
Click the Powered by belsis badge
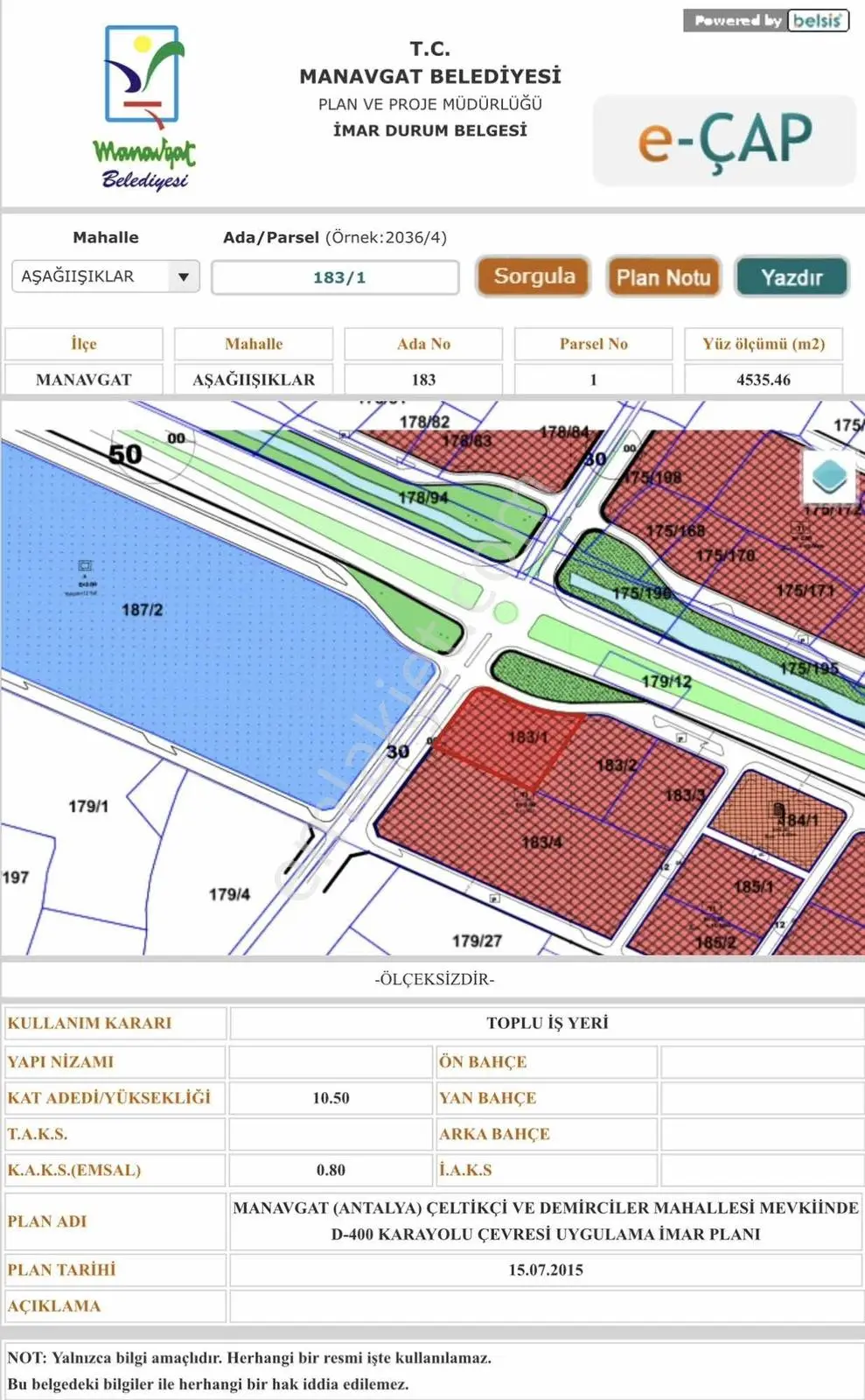click(x=766, y=20)
